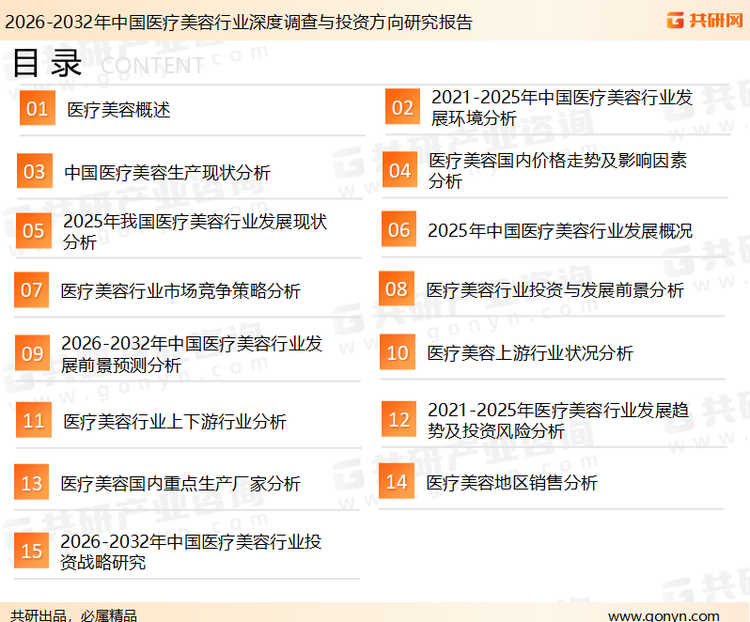
Task: Select 2021-2025年医疗美容行业发展趋势及投资风险分析 entry
Action: click(x=558, y=420)
